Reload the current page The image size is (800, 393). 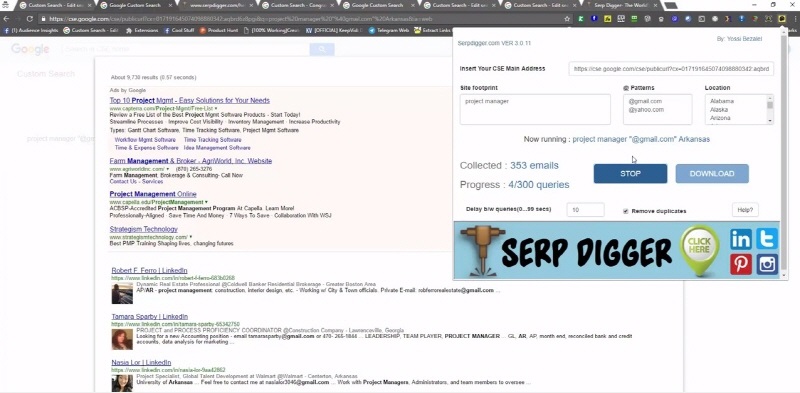[x=30, y=19]
